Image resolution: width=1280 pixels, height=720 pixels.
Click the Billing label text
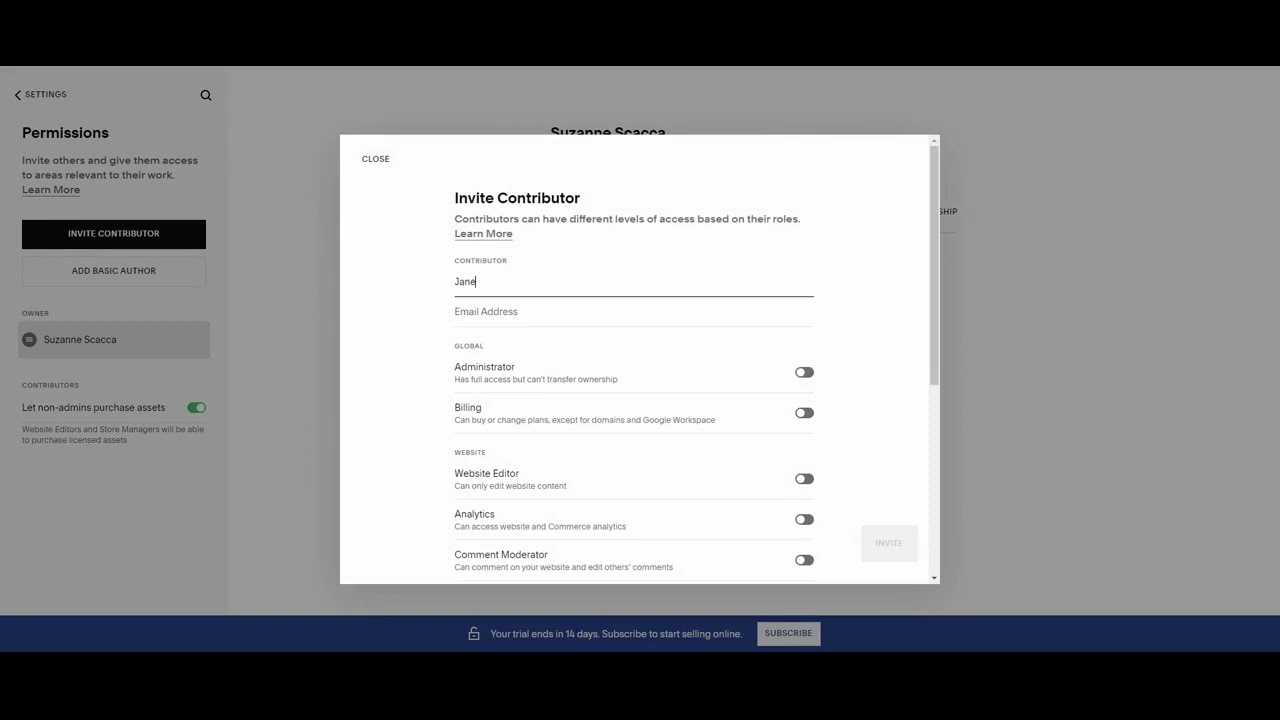click(468, 408)
